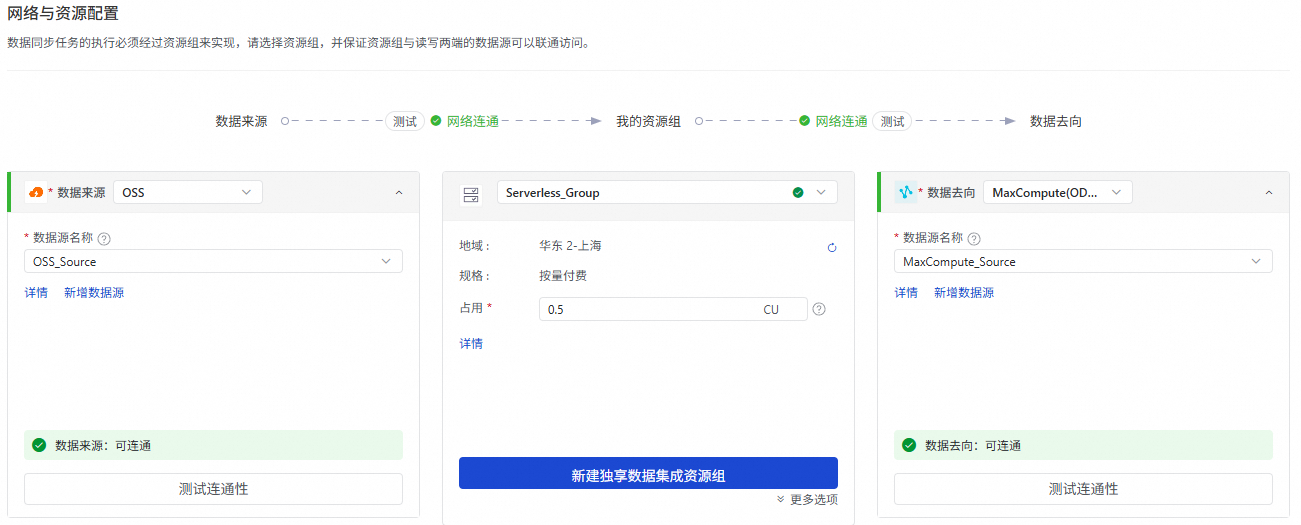Refresh the resource group region info
1301x525 pixels.
click(832, 247)
